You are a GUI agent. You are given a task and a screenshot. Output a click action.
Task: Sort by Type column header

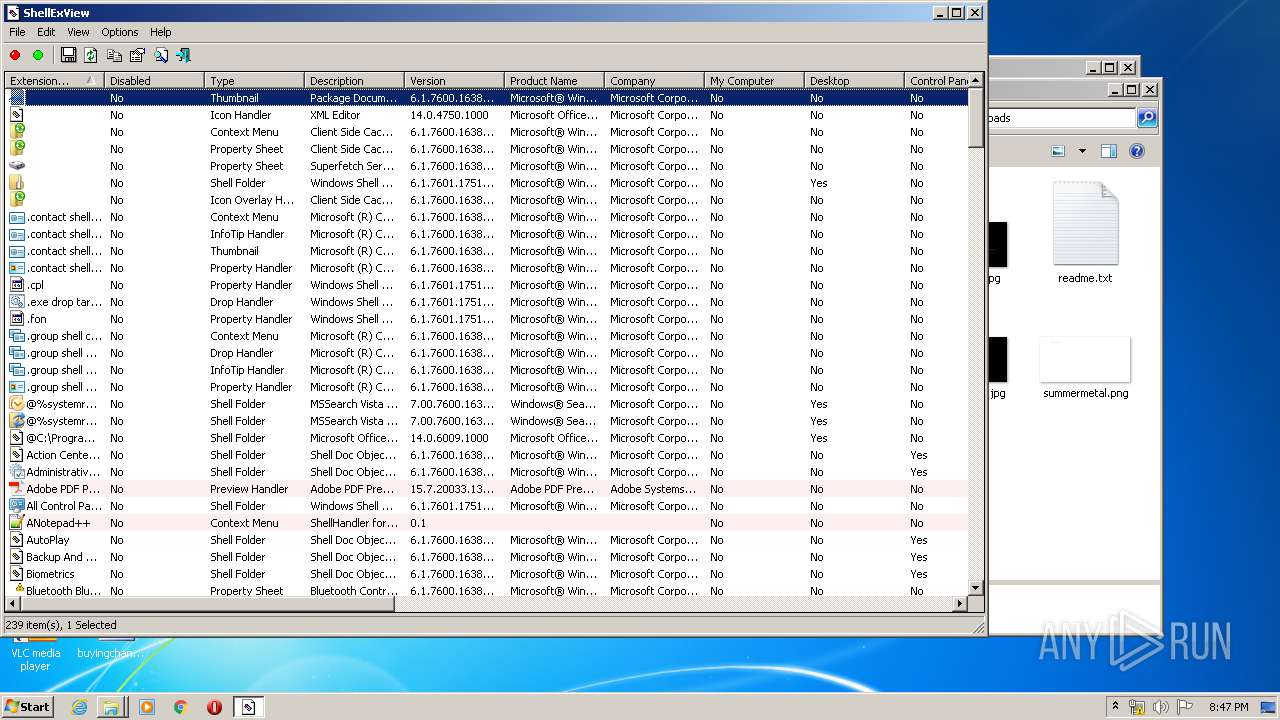click(255, 81)
